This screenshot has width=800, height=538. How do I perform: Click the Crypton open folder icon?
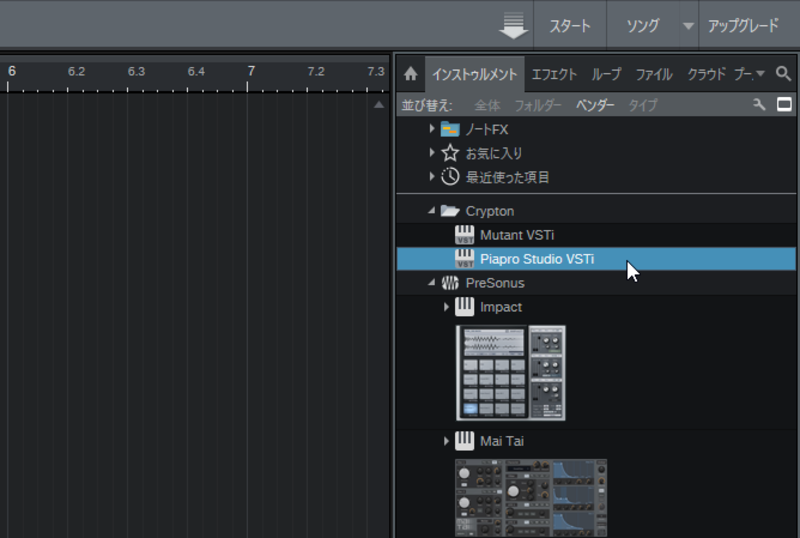coord(450,210)
